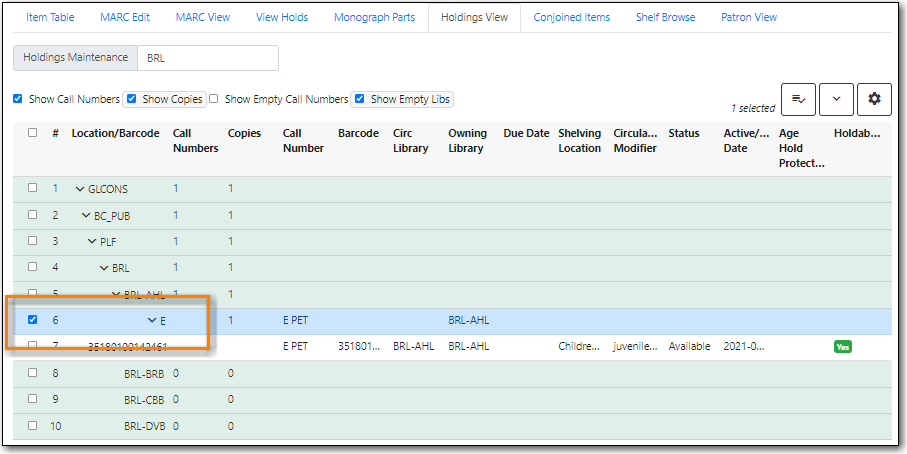Switch to the MARC Edit tab
This screenshot has width=907, height=454.
pyautogui.click(x=125, y=17)
